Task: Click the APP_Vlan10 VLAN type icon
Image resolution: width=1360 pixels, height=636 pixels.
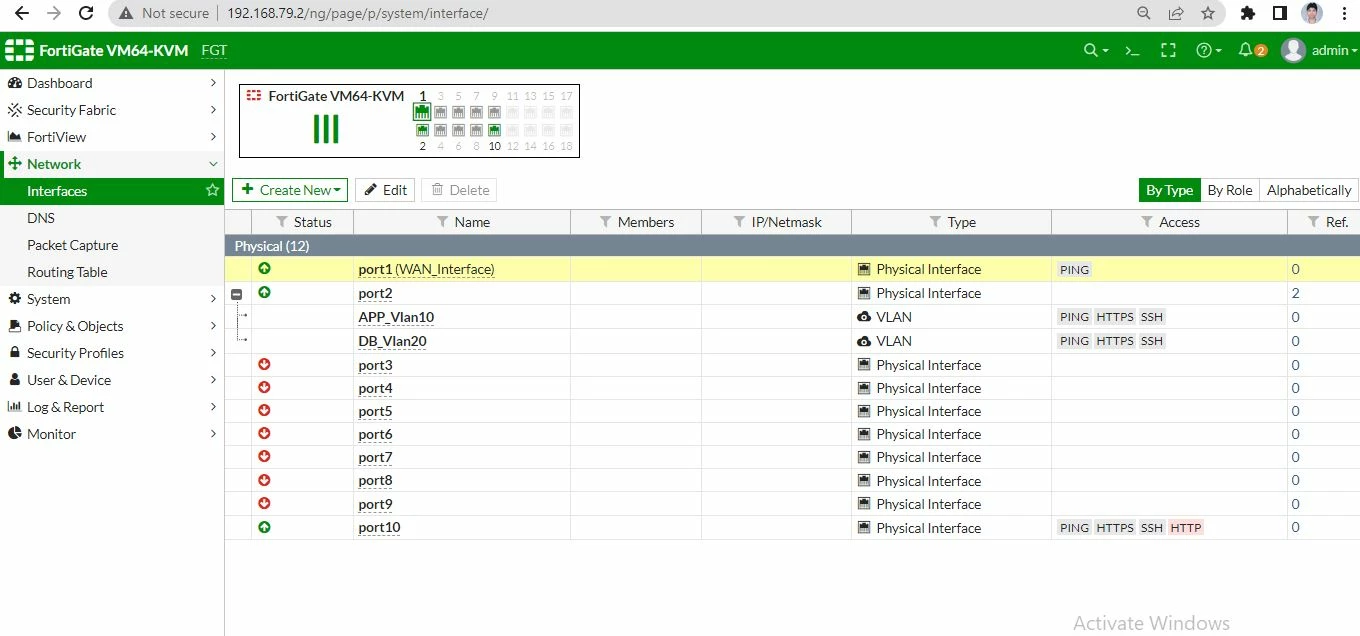Action: pos(864,316)
